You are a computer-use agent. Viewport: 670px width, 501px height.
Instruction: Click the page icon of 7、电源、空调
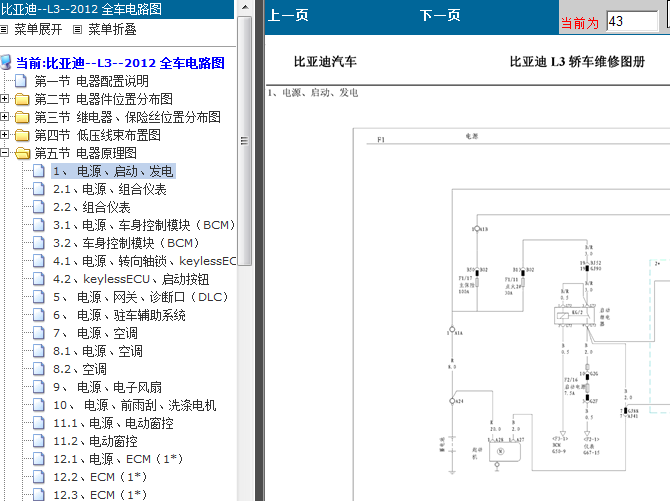(x=39, y=333)
